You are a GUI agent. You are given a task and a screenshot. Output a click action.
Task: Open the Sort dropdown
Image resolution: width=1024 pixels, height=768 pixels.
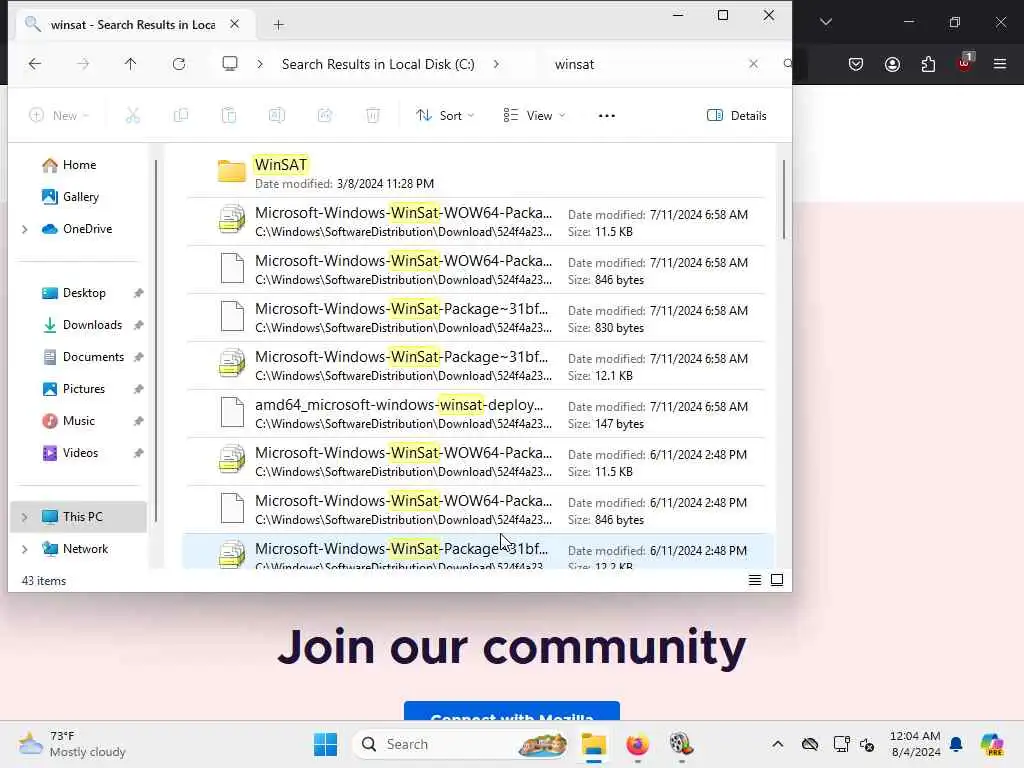pos(445,116)
